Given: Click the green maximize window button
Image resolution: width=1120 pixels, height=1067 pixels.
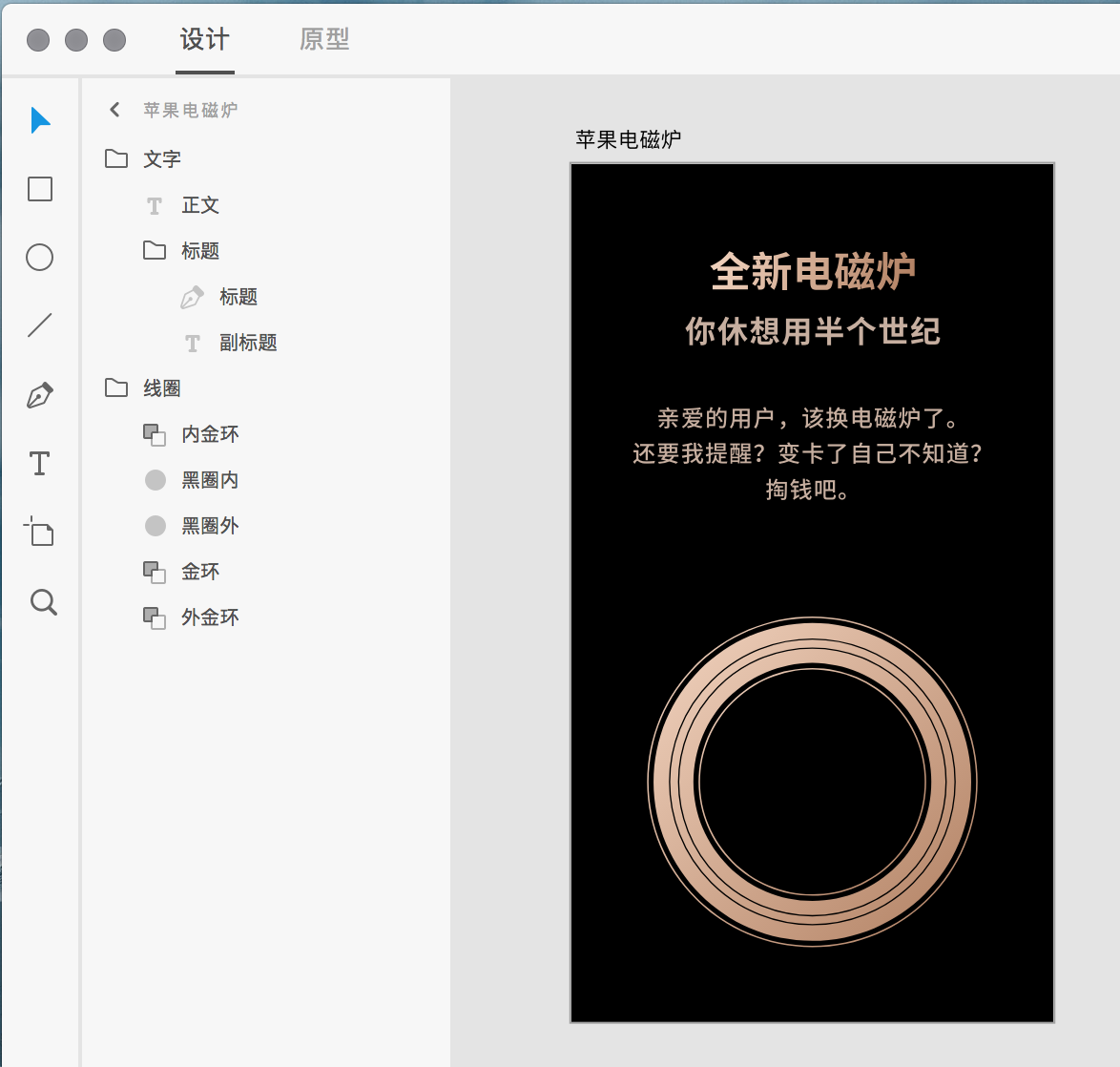Looking at the screenshot, I should tap(114, 40).
